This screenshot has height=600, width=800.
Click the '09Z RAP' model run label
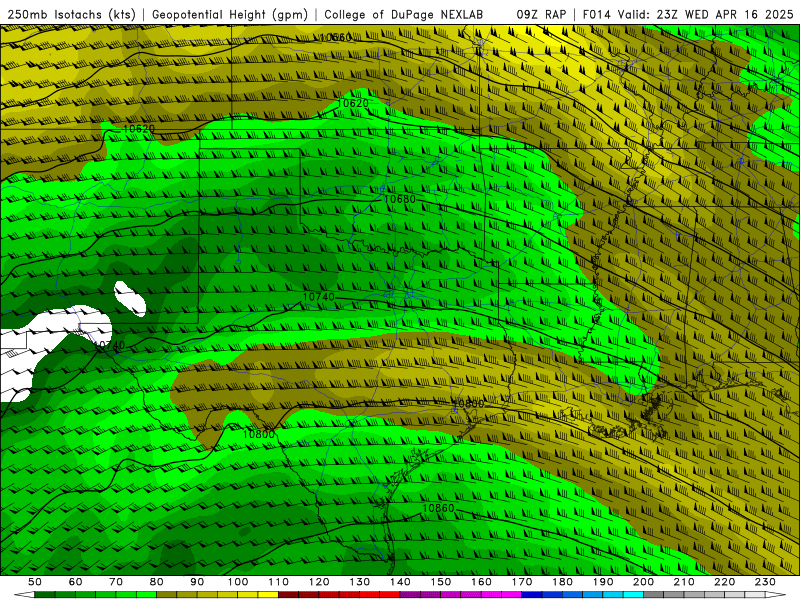point(541,15)
